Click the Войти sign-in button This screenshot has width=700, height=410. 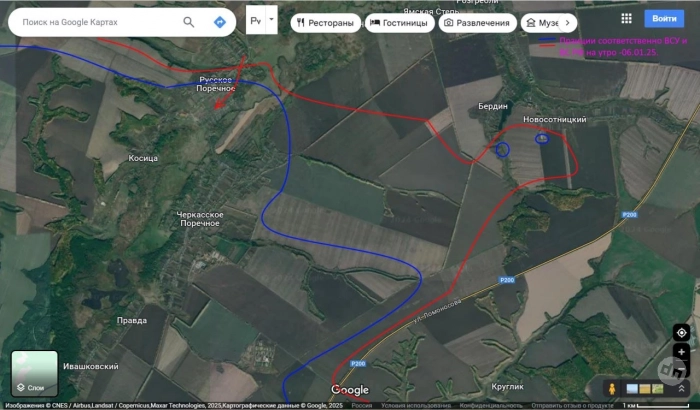click(x=664, y=18)
